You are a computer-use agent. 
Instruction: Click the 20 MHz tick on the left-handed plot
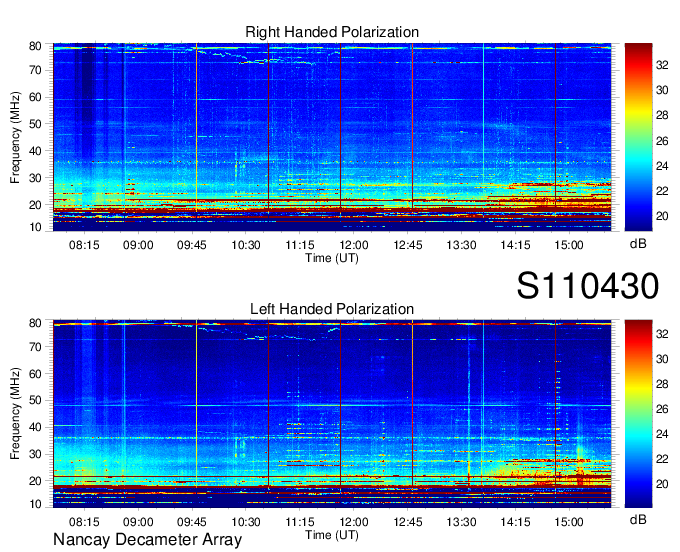(x=35, y=481)
